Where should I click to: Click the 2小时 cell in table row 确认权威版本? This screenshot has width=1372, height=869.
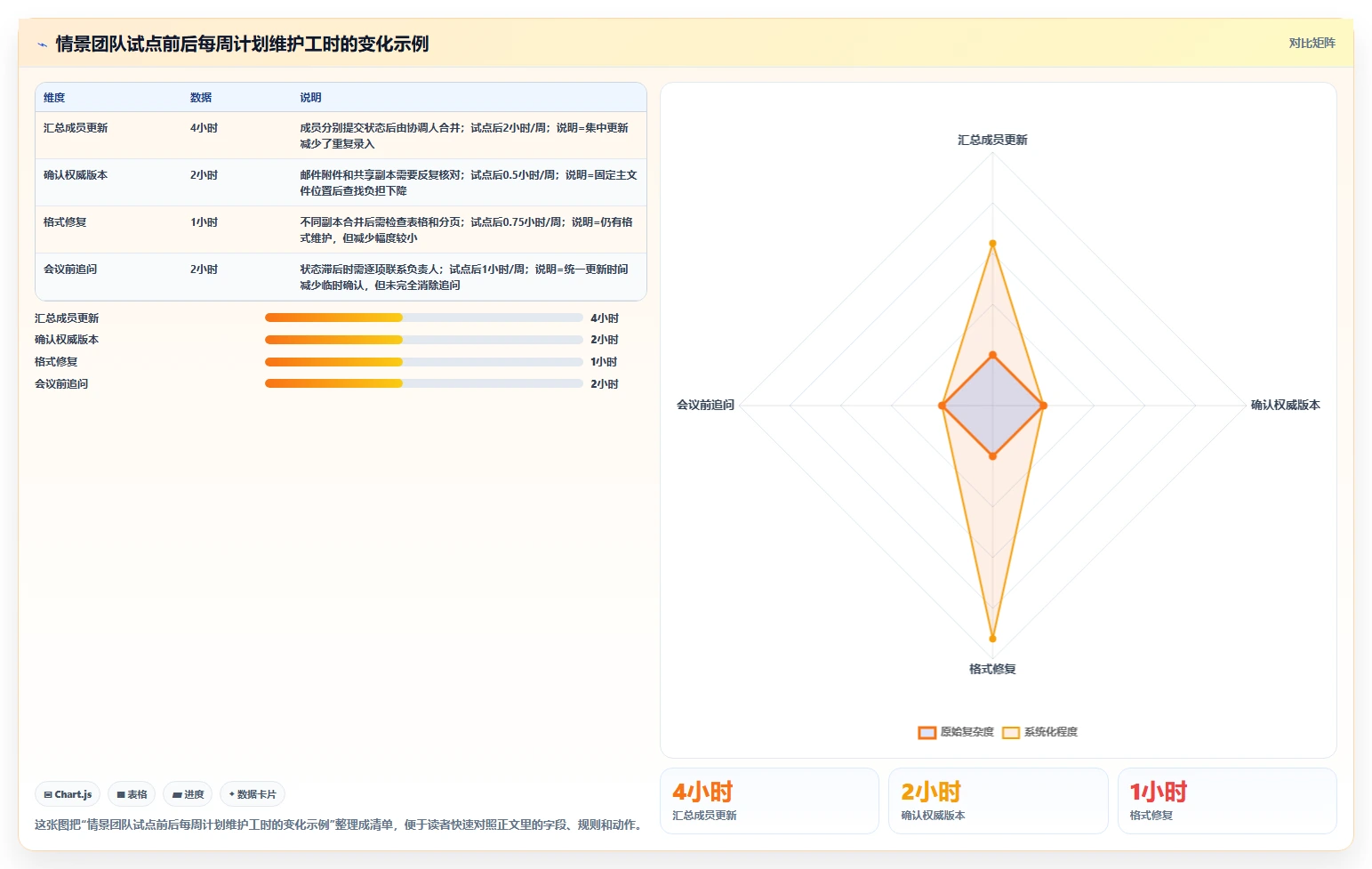pos(204,175)
